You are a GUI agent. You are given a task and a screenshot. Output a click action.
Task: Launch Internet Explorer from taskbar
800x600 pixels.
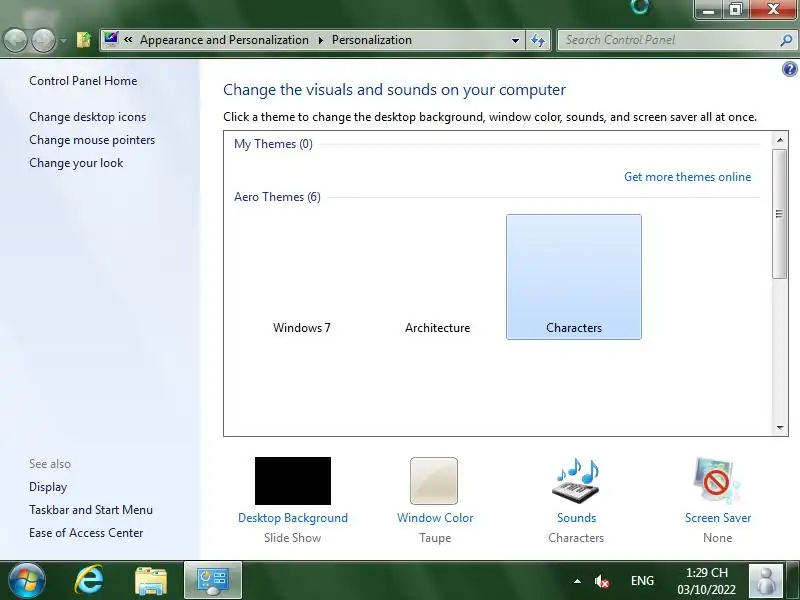tap(89, 581)
